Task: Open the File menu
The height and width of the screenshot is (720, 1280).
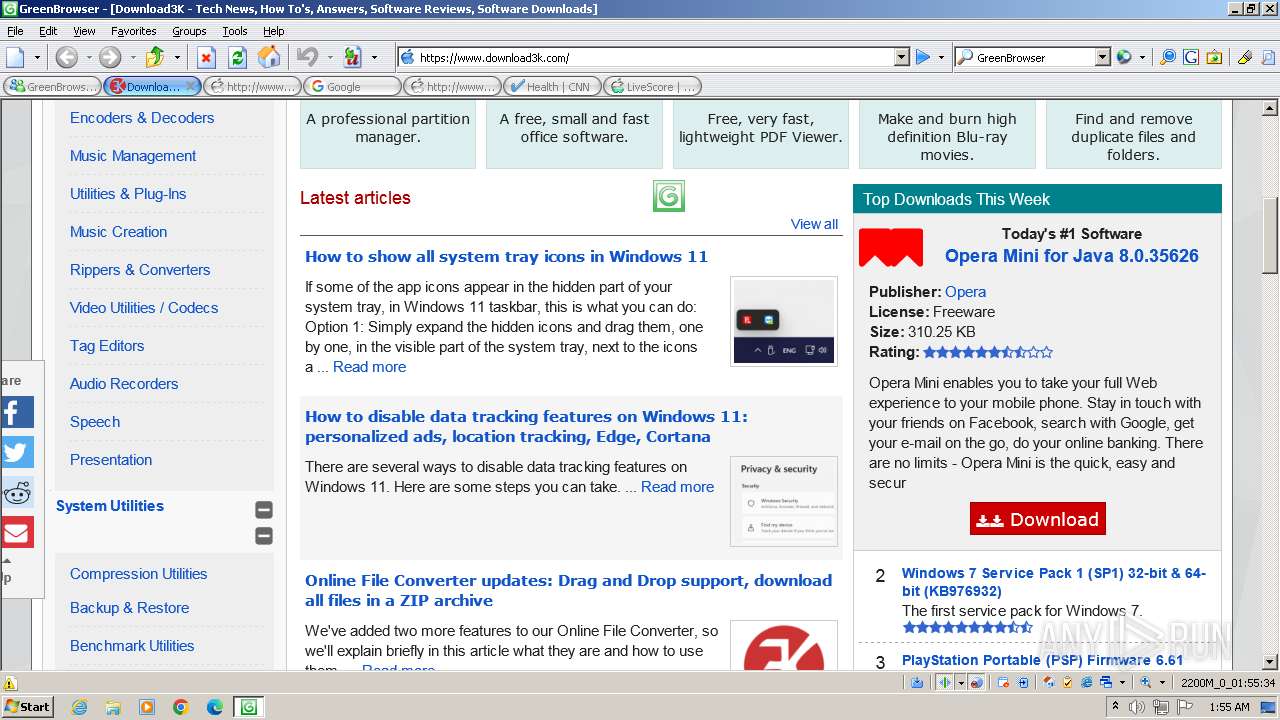Action: [x=15, y=31]
